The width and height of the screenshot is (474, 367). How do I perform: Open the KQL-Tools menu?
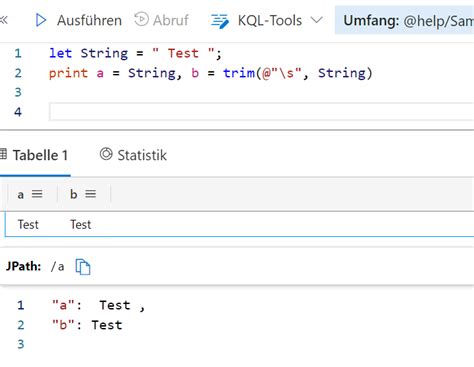[267, 20]
